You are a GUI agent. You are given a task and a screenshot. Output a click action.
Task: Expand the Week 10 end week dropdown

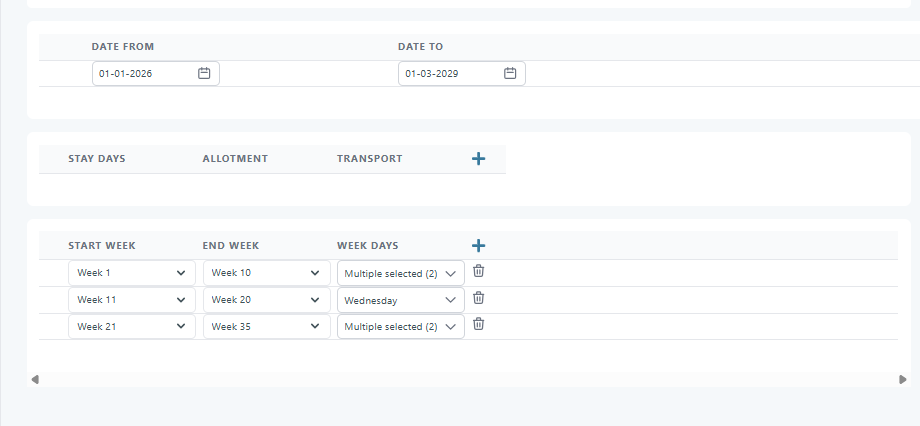(266, 273)
